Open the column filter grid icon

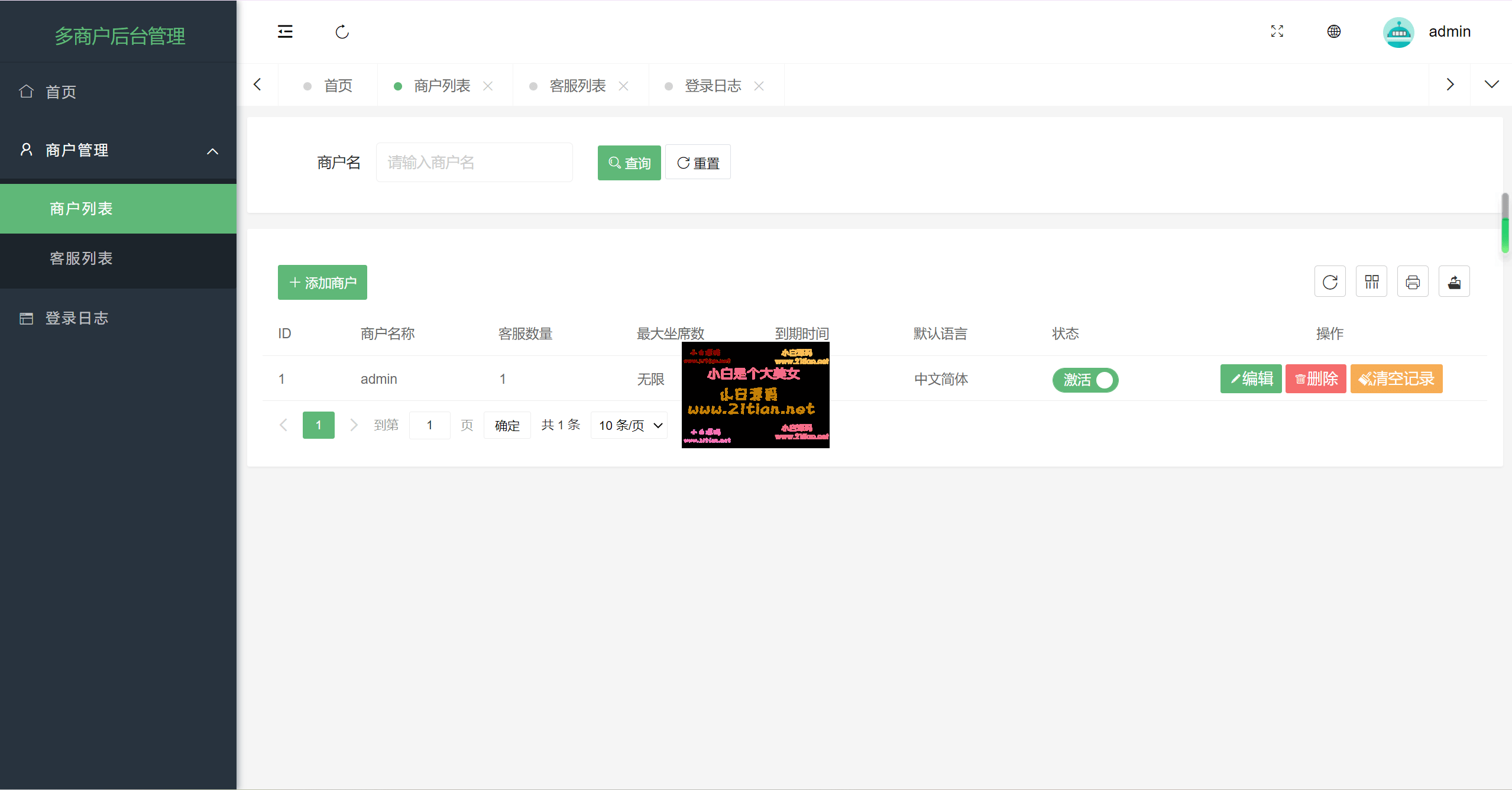point(1371,282)
